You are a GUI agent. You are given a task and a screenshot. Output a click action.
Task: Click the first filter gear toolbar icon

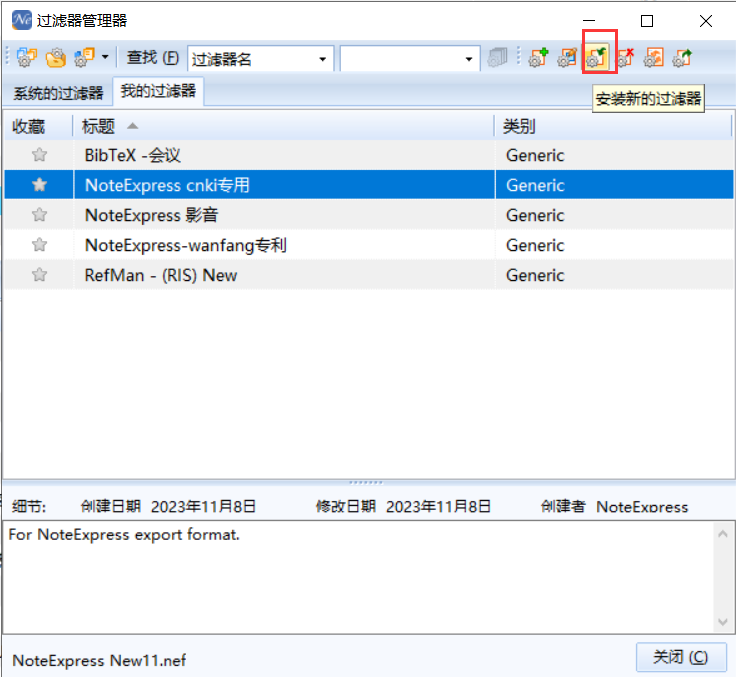(x=26, y=58)
